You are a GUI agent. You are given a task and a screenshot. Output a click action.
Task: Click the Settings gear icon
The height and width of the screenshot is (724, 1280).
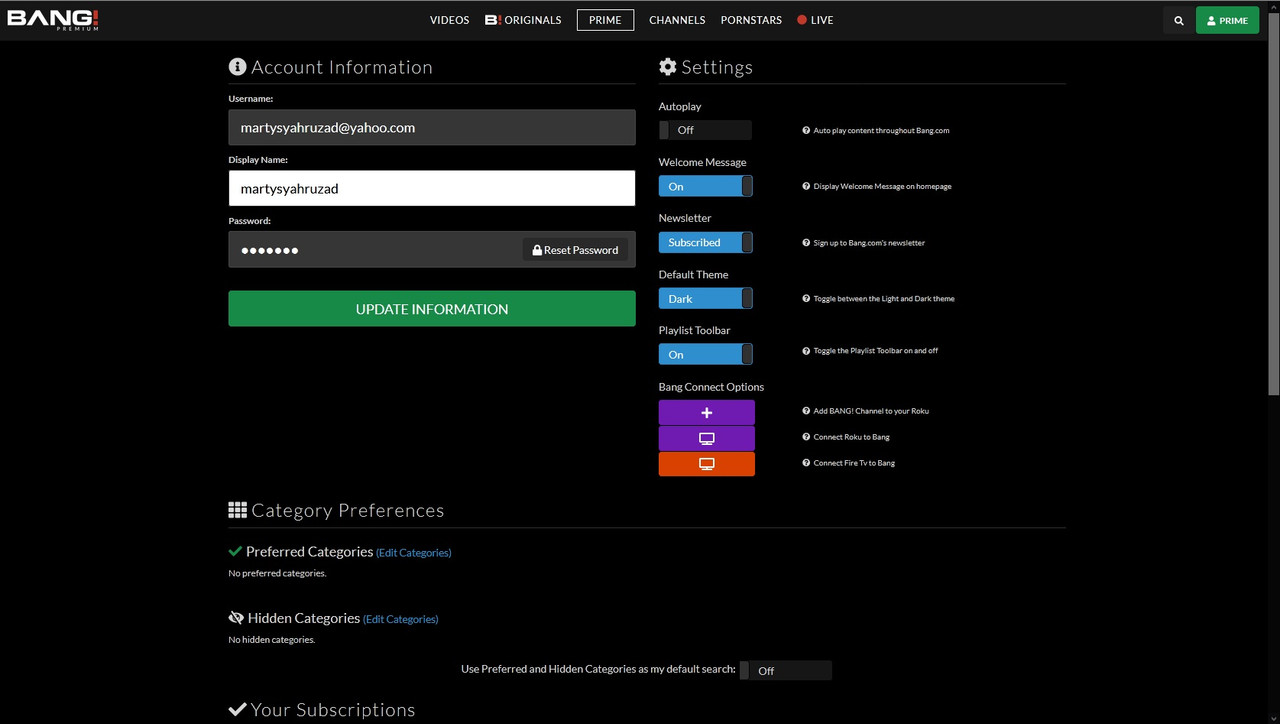[668, 67]
